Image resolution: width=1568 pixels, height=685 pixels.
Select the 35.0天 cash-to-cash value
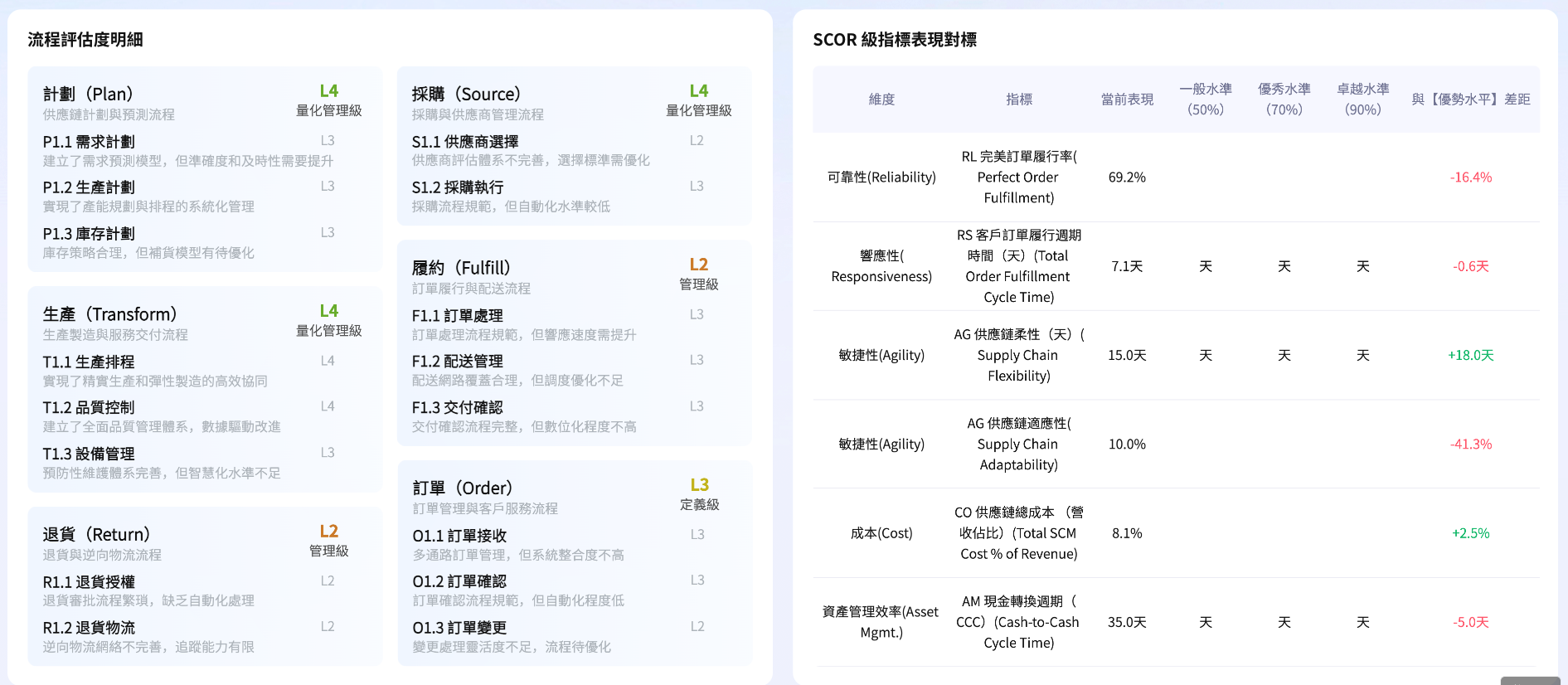1127,622
